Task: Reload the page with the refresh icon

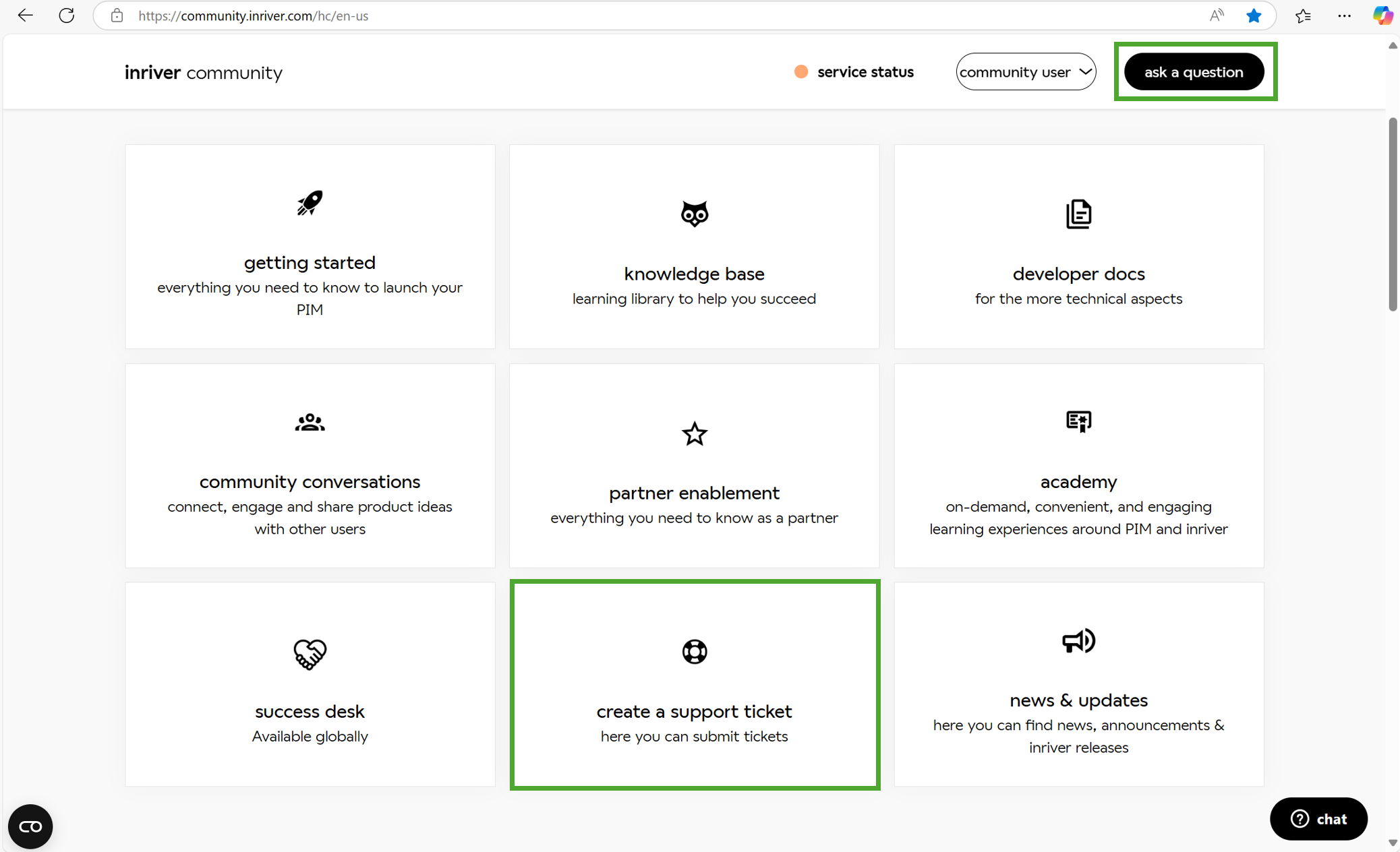Action: click(66, 16)
